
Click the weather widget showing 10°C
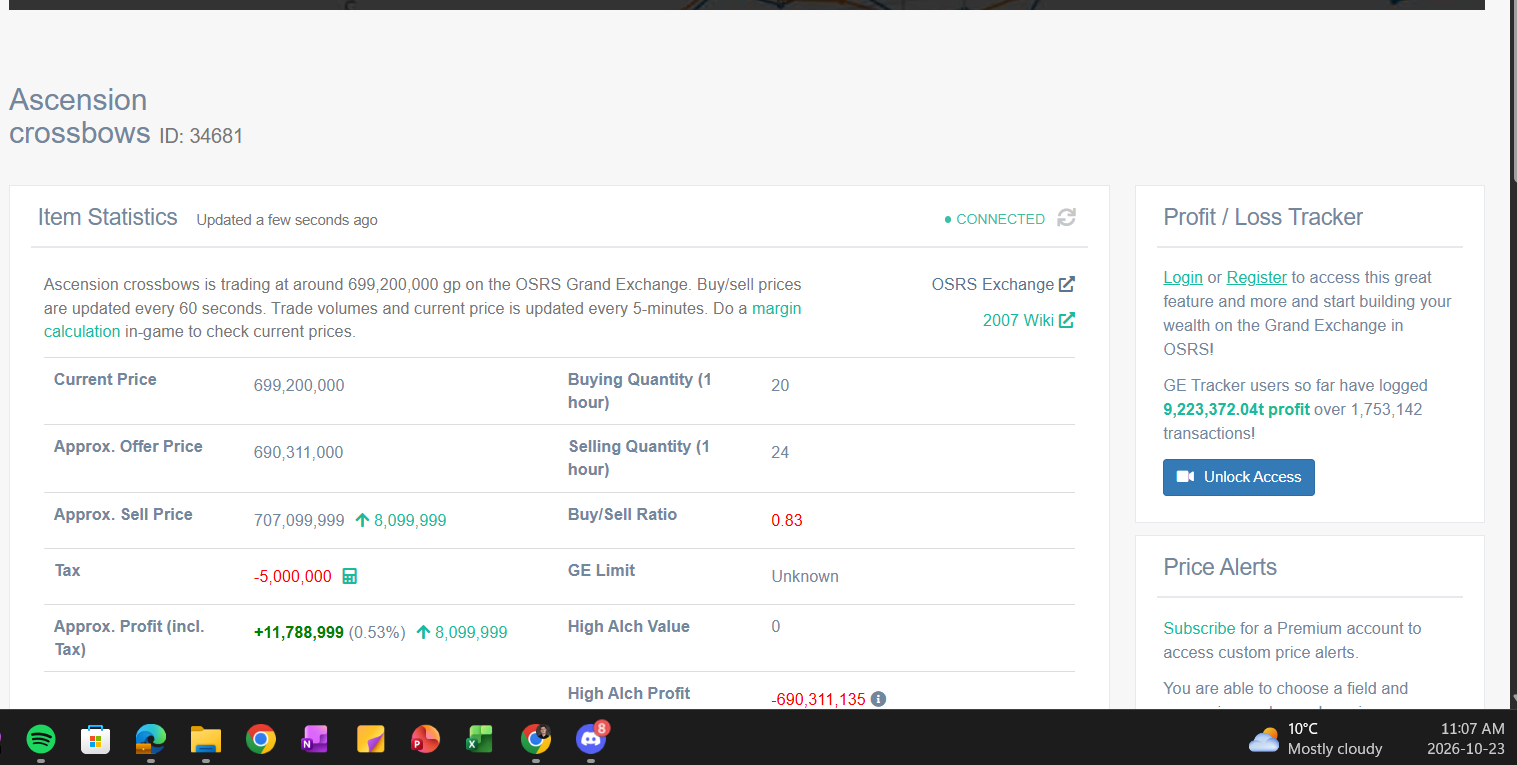click(1316, 739)
